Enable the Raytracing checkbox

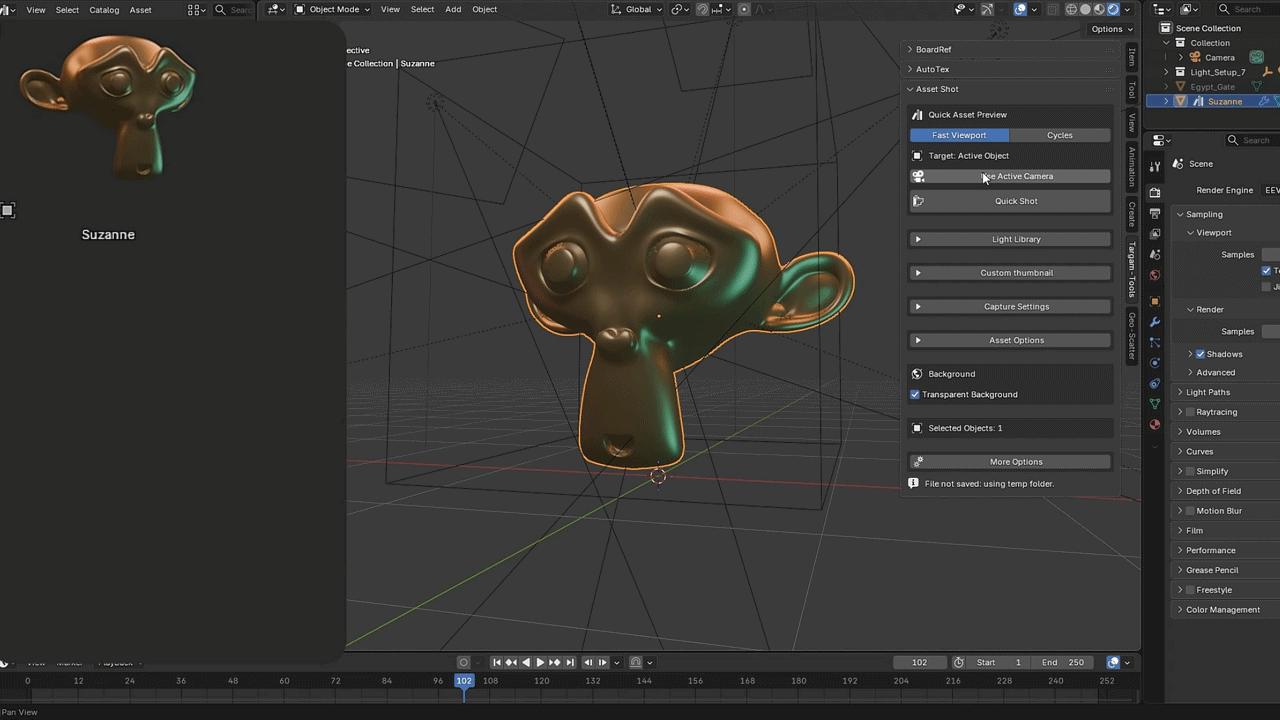[x=1190, y=412]
